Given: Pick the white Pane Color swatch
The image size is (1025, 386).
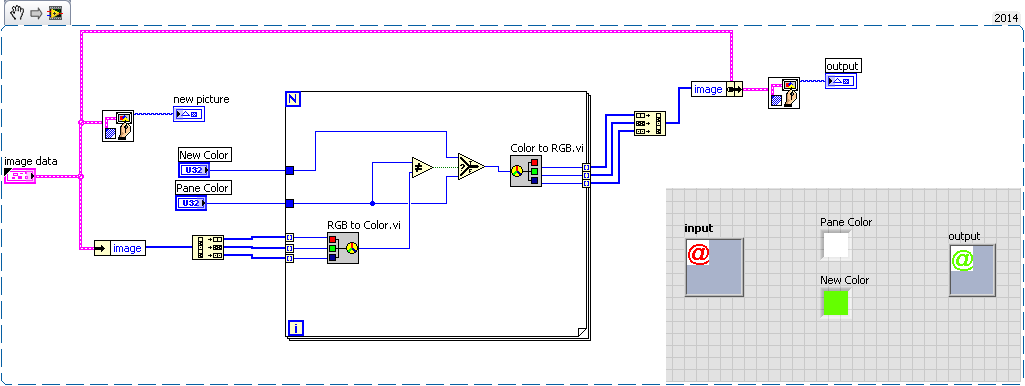Looking at the screenshot, I should click(836, 245).
